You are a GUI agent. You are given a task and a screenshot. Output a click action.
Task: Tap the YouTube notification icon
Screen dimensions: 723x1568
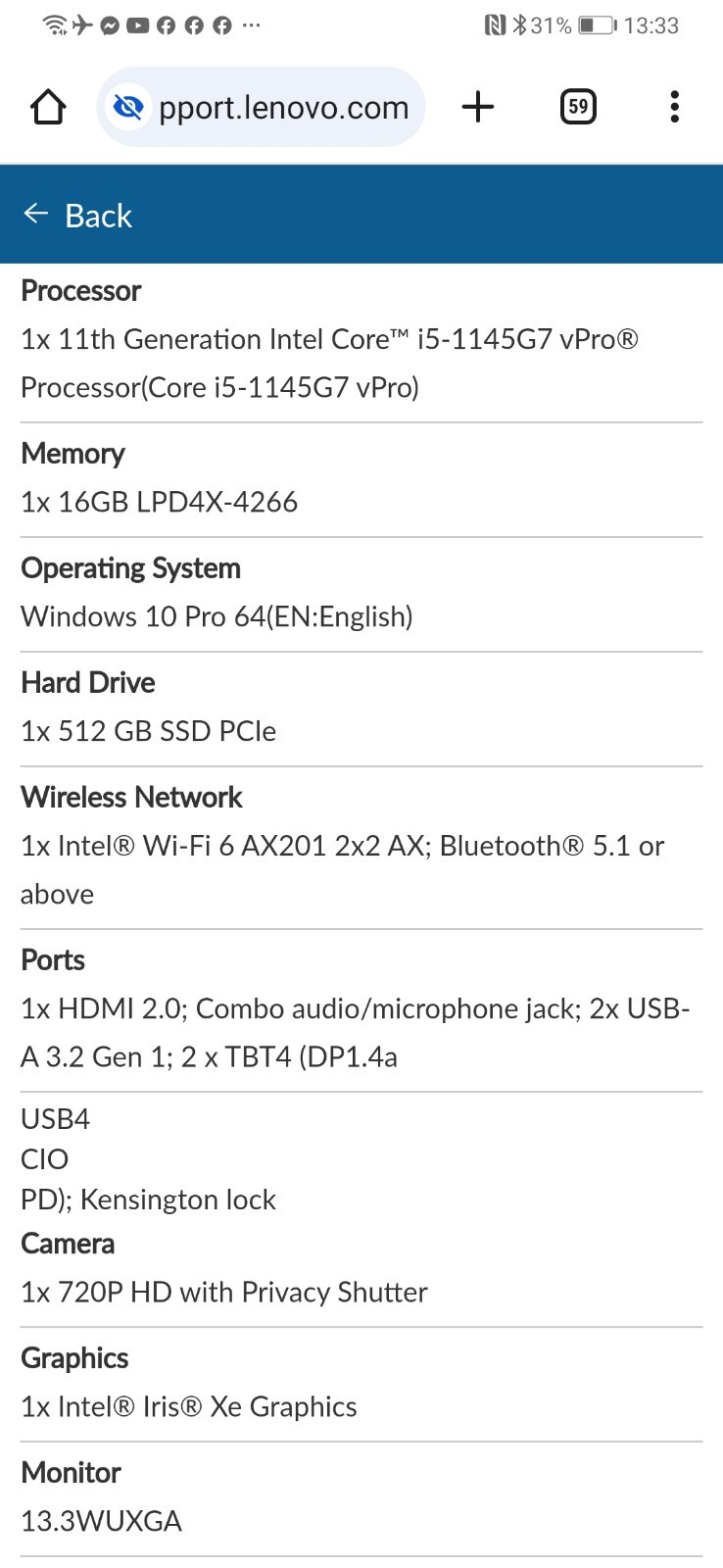point(138,25)
